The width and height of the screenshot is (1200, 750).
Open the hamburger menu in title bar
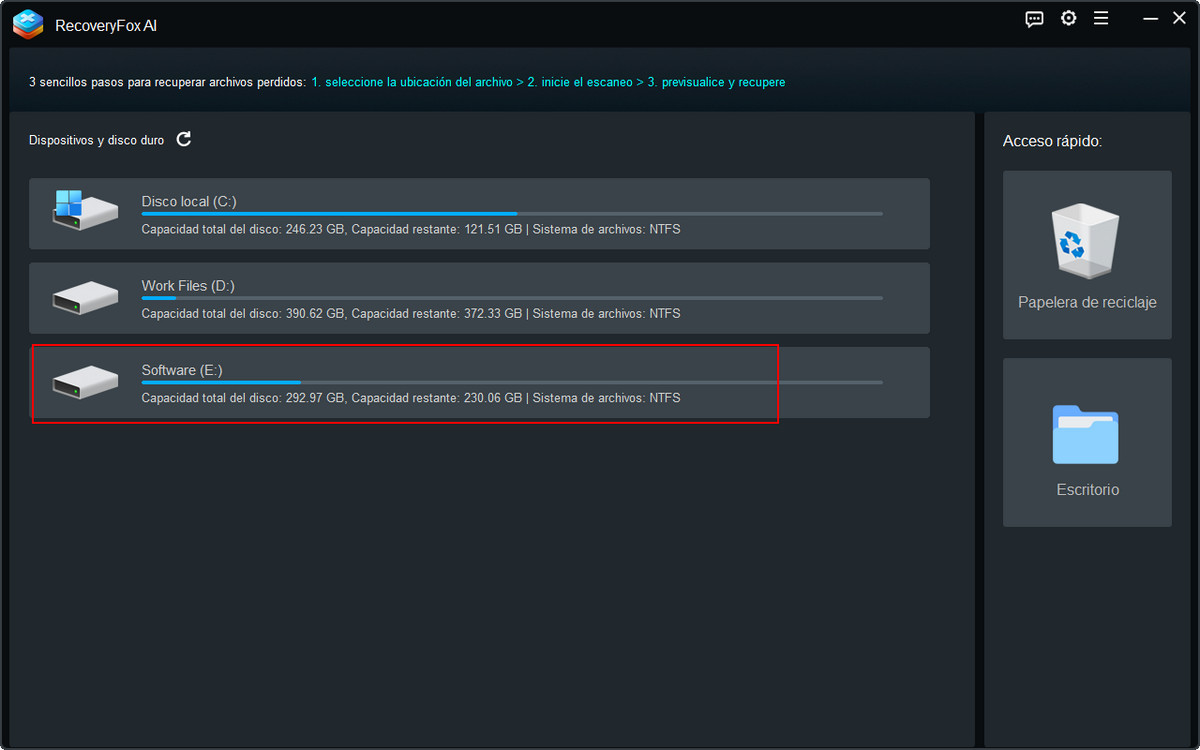pos(1101,19)
